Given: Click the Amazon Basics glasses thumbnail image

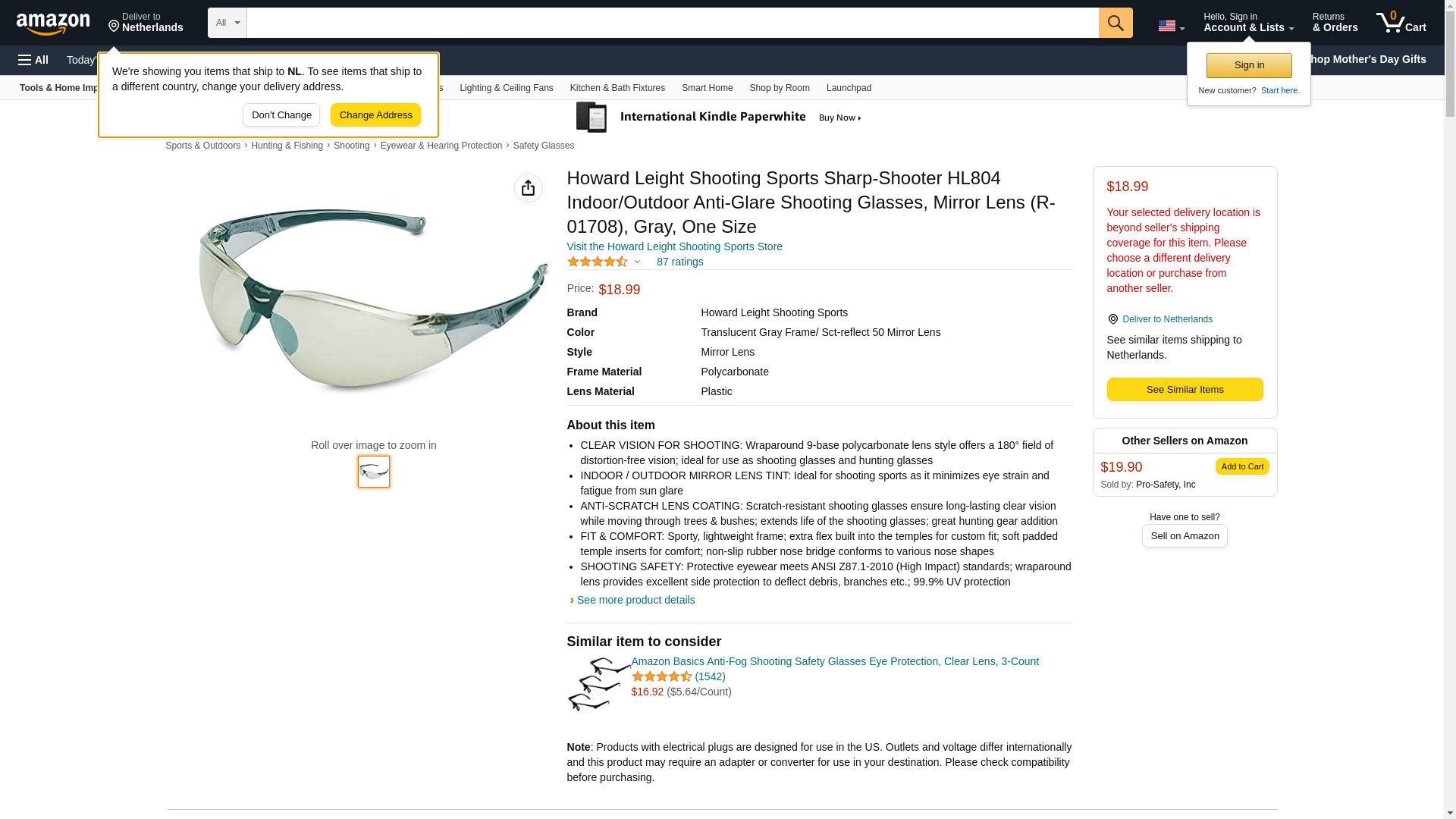Looking at the screenshot, I should click(x=598, y=686).
